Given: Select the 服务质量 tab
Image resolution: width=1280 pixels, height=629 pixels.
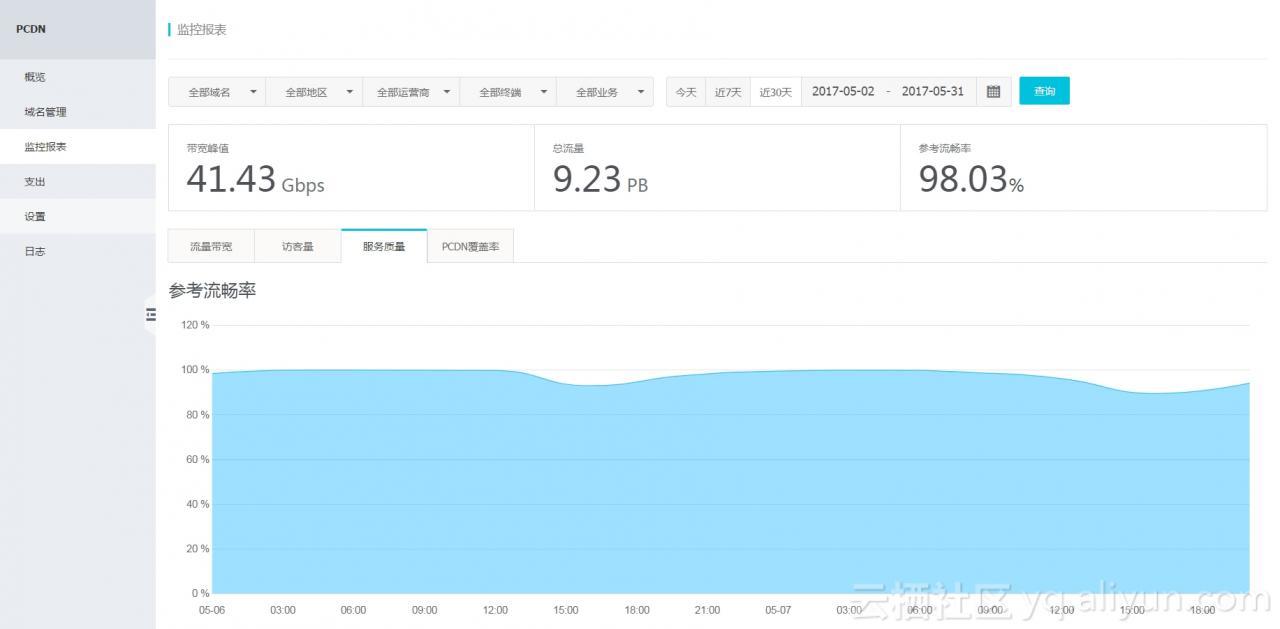Looking at the screenshot, I should (x=384, y=246).
